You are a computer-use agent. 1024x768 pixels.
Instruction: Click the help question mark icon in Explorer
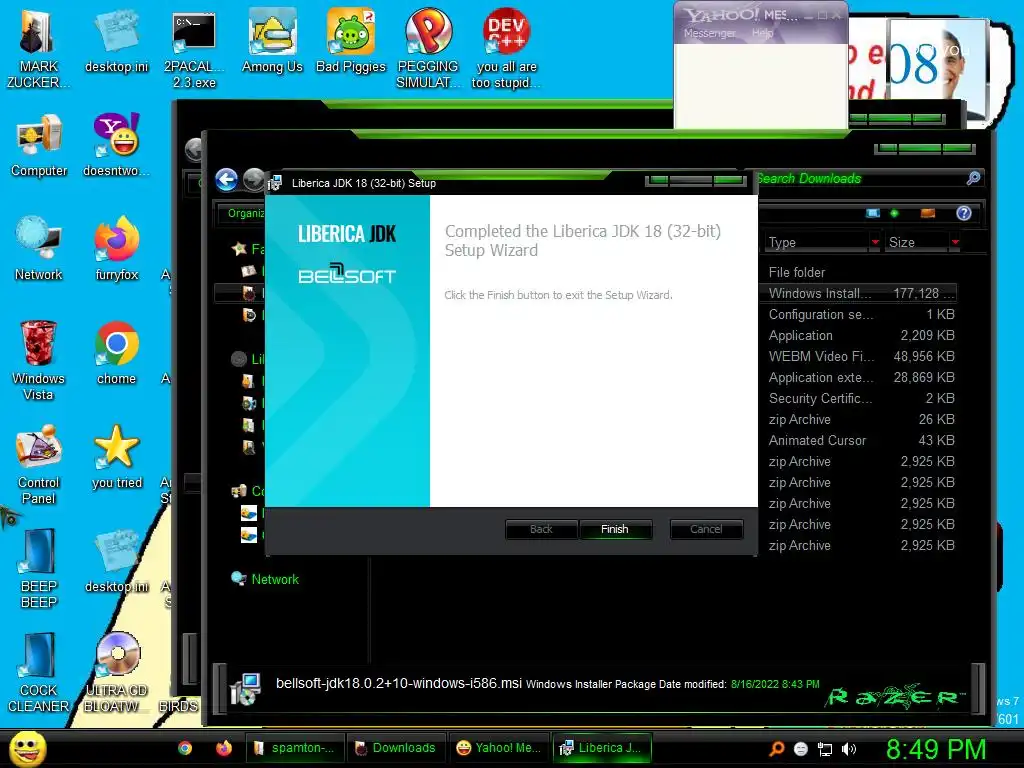coord(964,213)
